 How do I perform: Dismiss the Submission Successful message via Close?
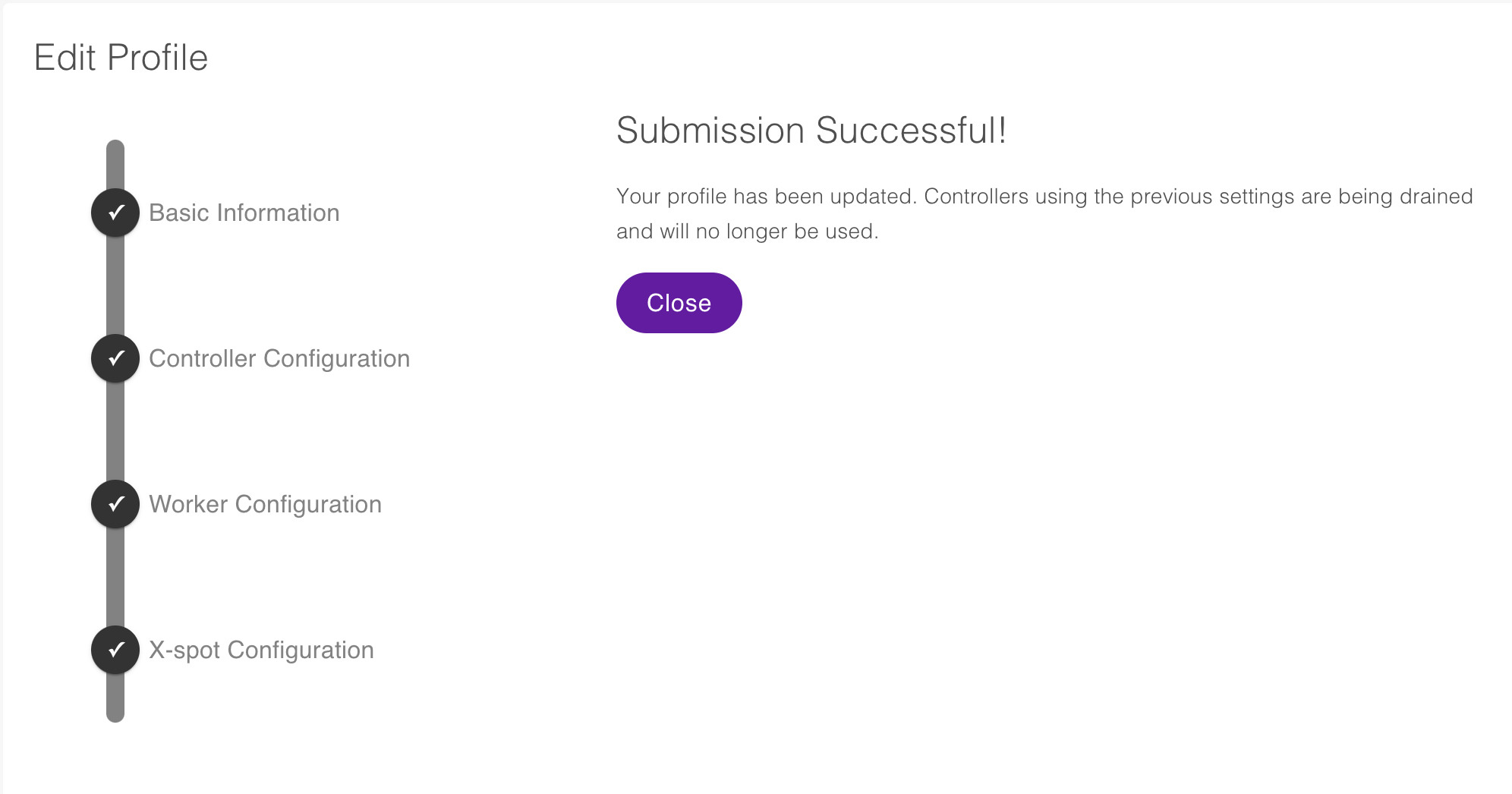[679, 302]
